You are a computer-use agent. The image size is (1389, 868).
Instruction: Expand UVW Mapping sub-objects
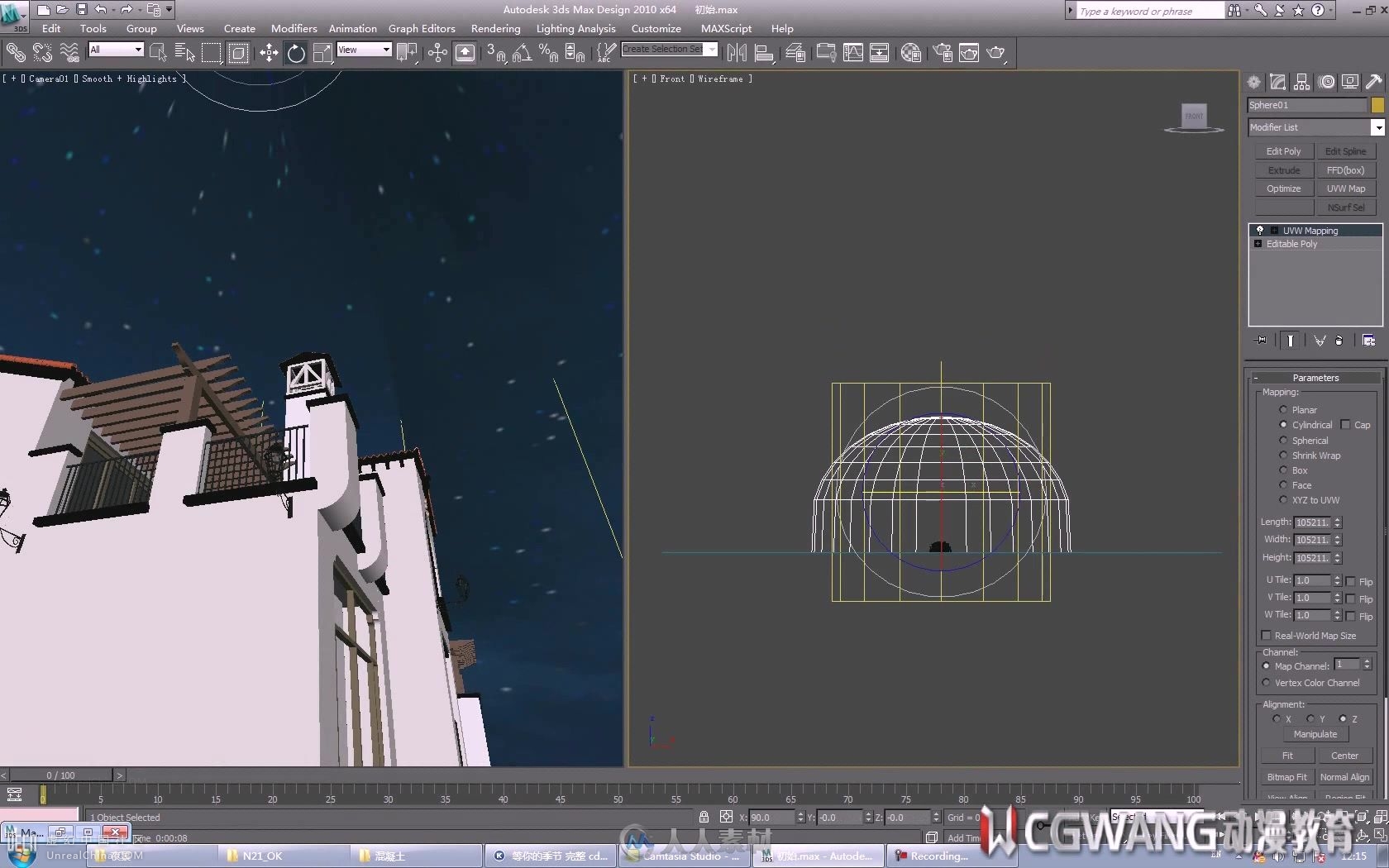coord(1274,231)
